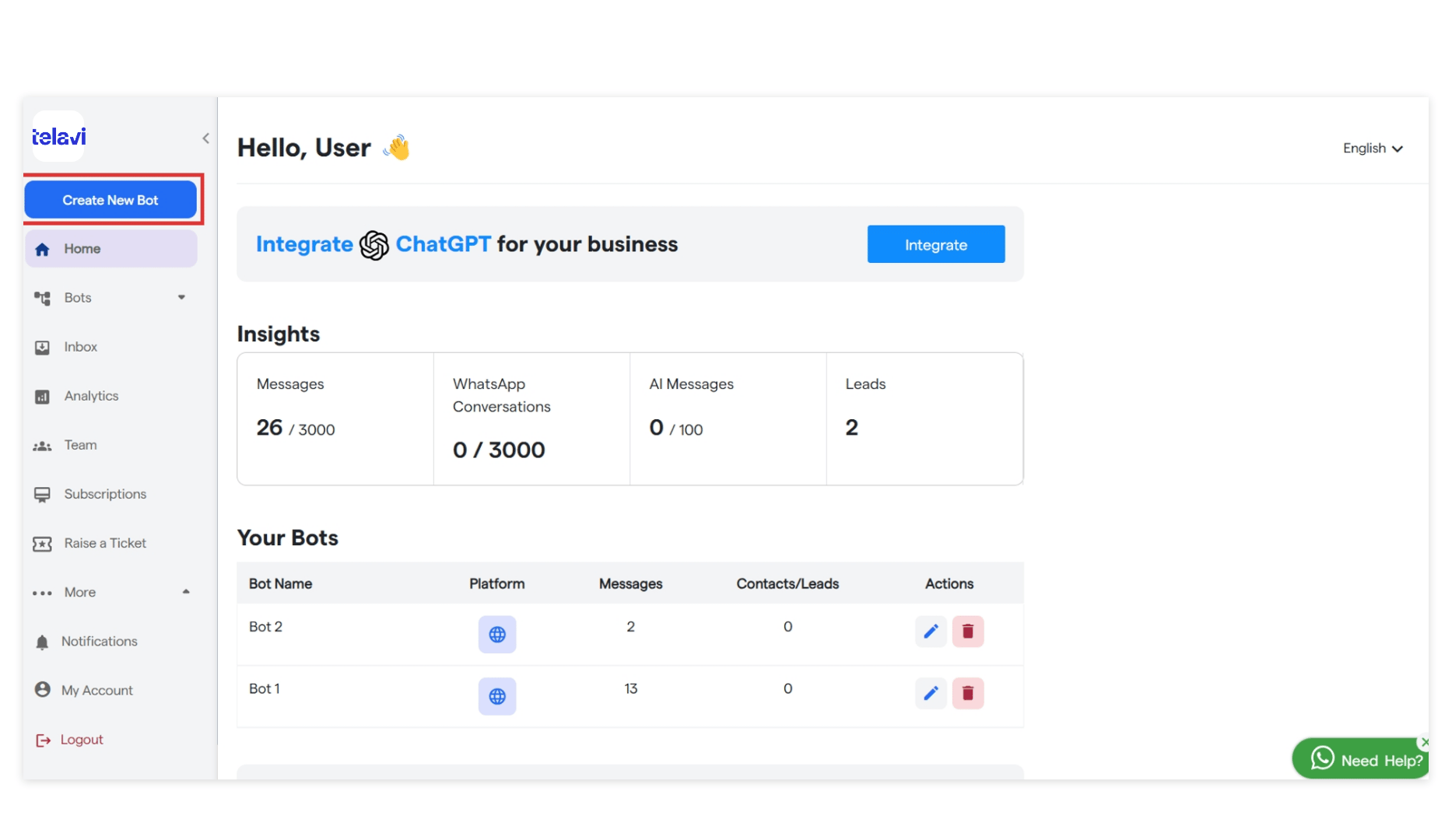Image resolution: width=1452 pixels, height=840 pixels.
Task: Go to the Team section
Action: pyautogui.click(x=80, y=445)
